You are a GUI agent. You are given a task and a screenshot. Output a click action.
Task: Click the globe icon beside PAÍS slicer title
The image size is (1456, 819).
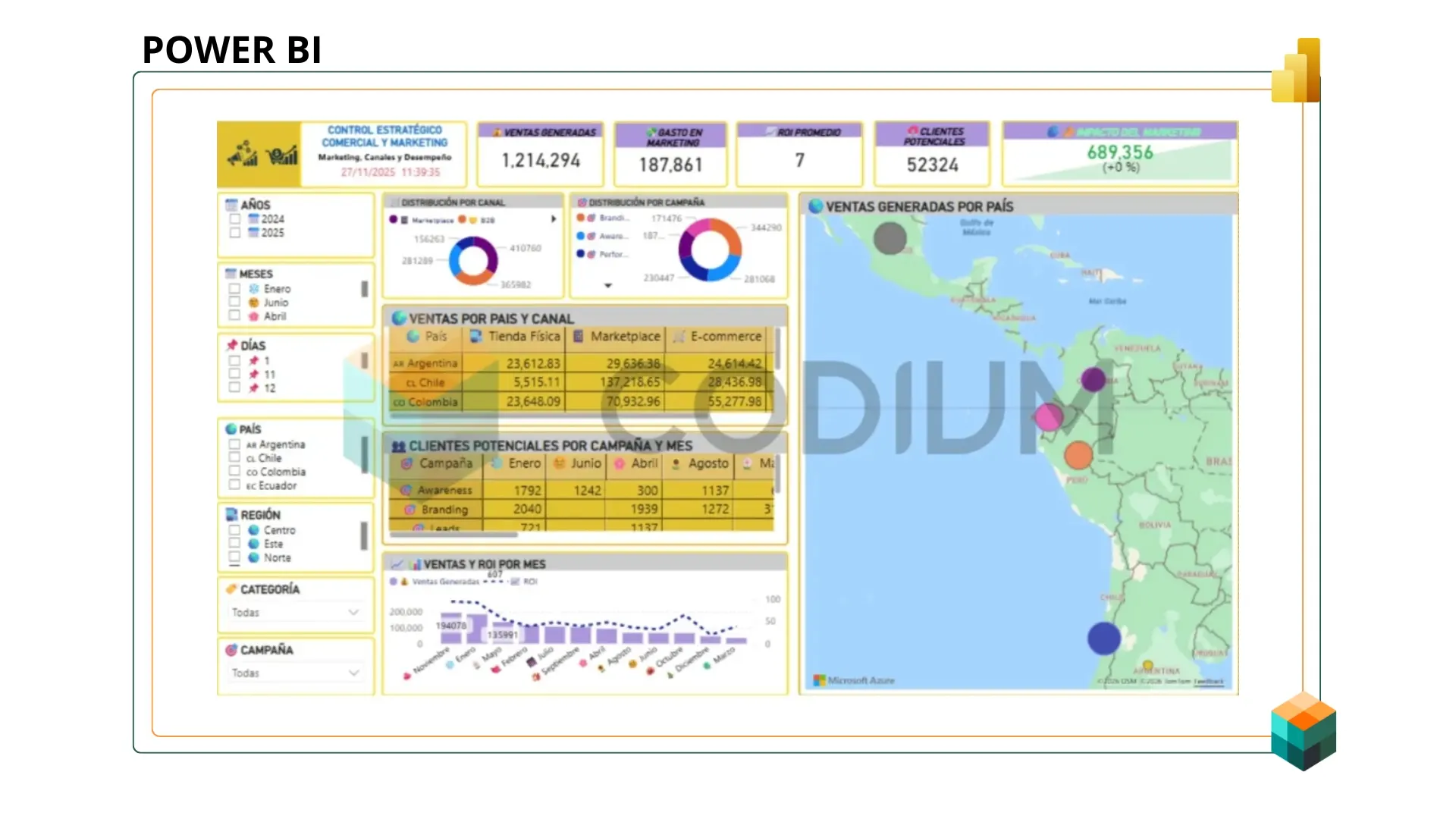coord(231,429)
